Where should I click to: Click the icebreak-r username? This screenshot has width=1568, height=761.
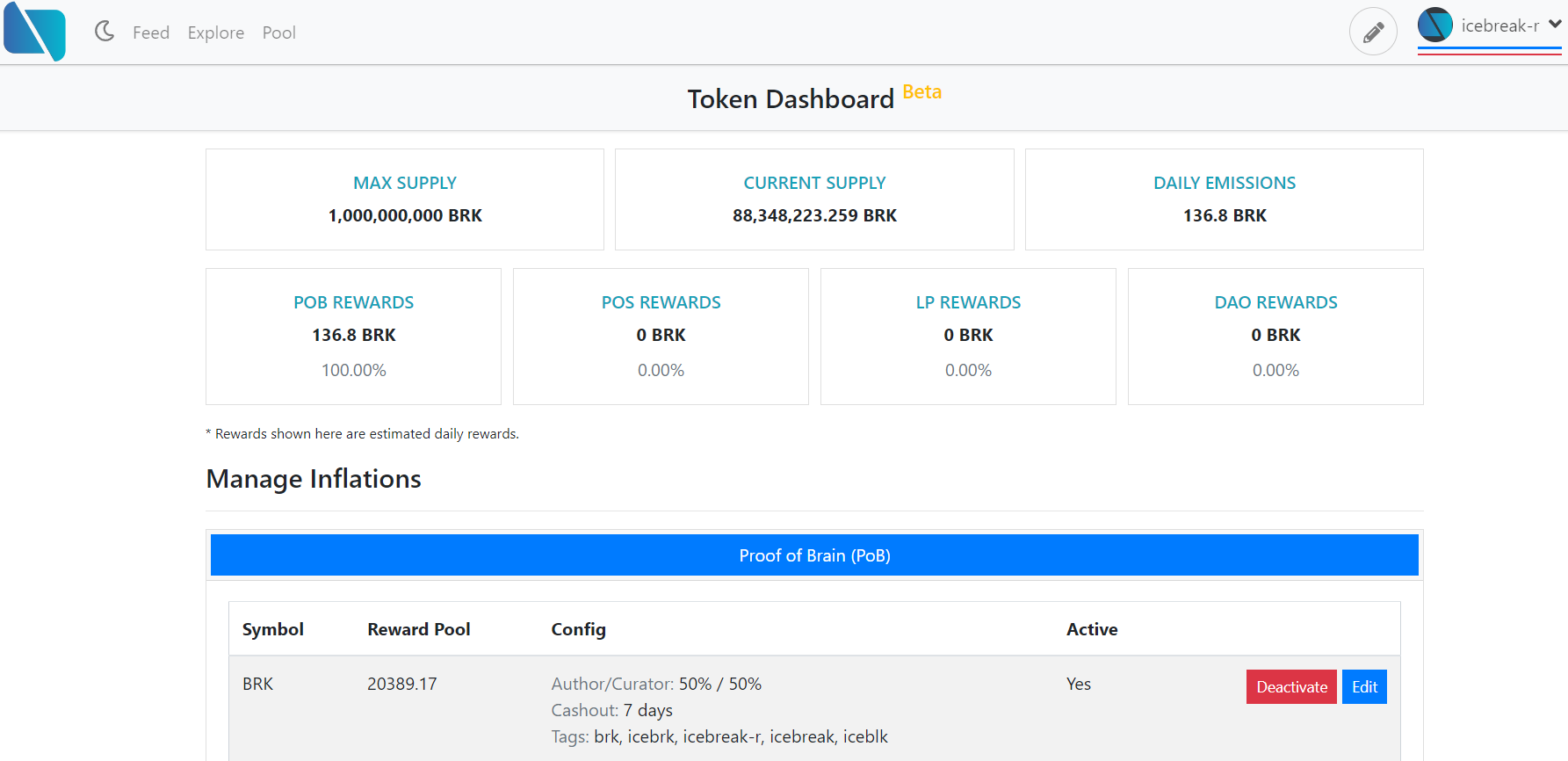[1499, 25]
